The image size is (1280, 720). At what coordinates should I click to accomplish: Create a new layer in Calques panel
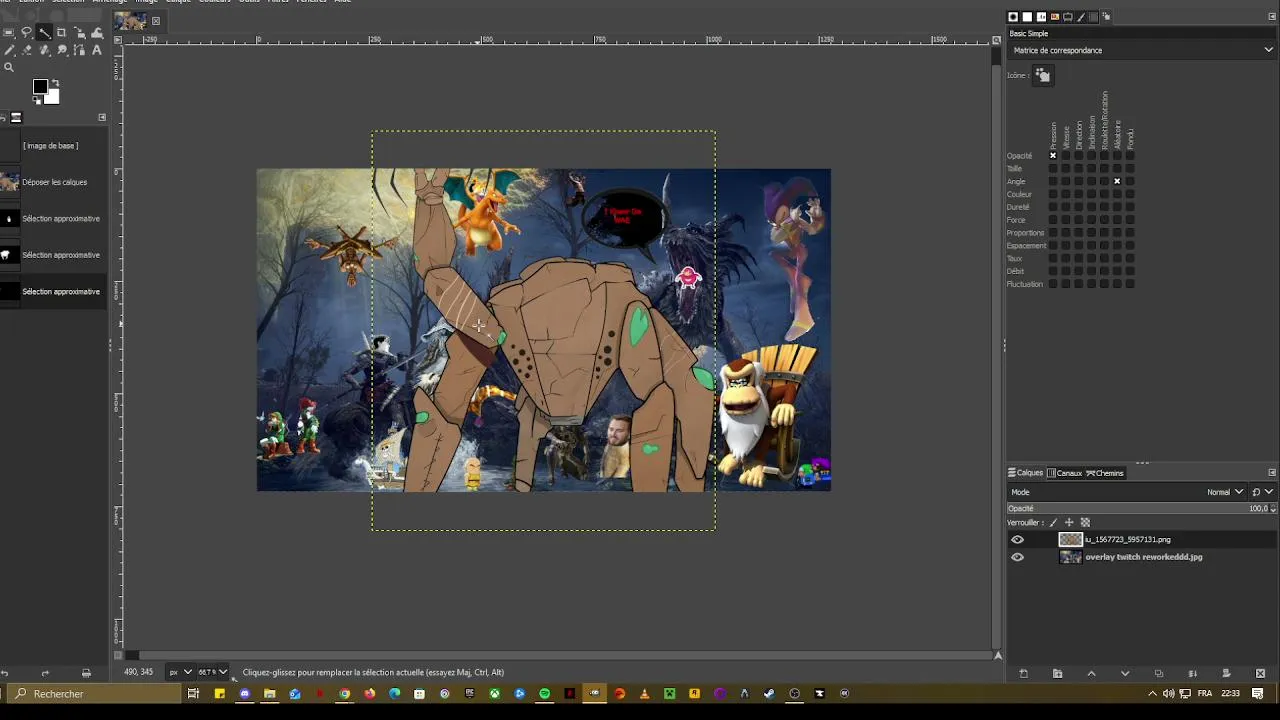click(1023, 673)
